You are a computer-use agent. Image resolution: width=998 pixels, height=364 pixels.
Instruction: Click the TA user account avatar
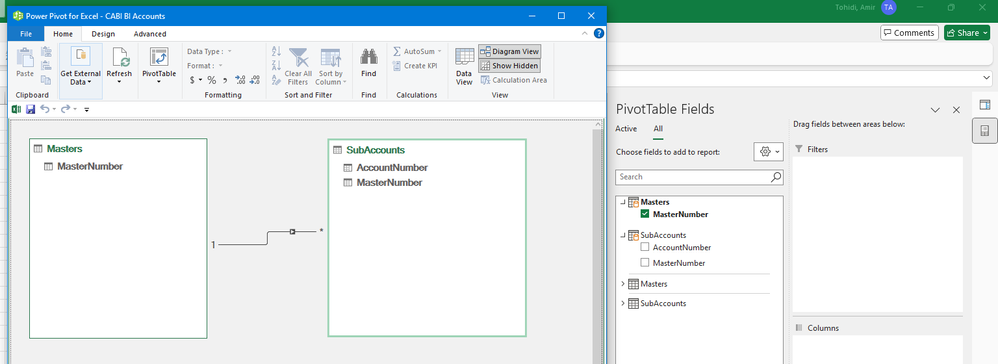[x=889, y=8]
